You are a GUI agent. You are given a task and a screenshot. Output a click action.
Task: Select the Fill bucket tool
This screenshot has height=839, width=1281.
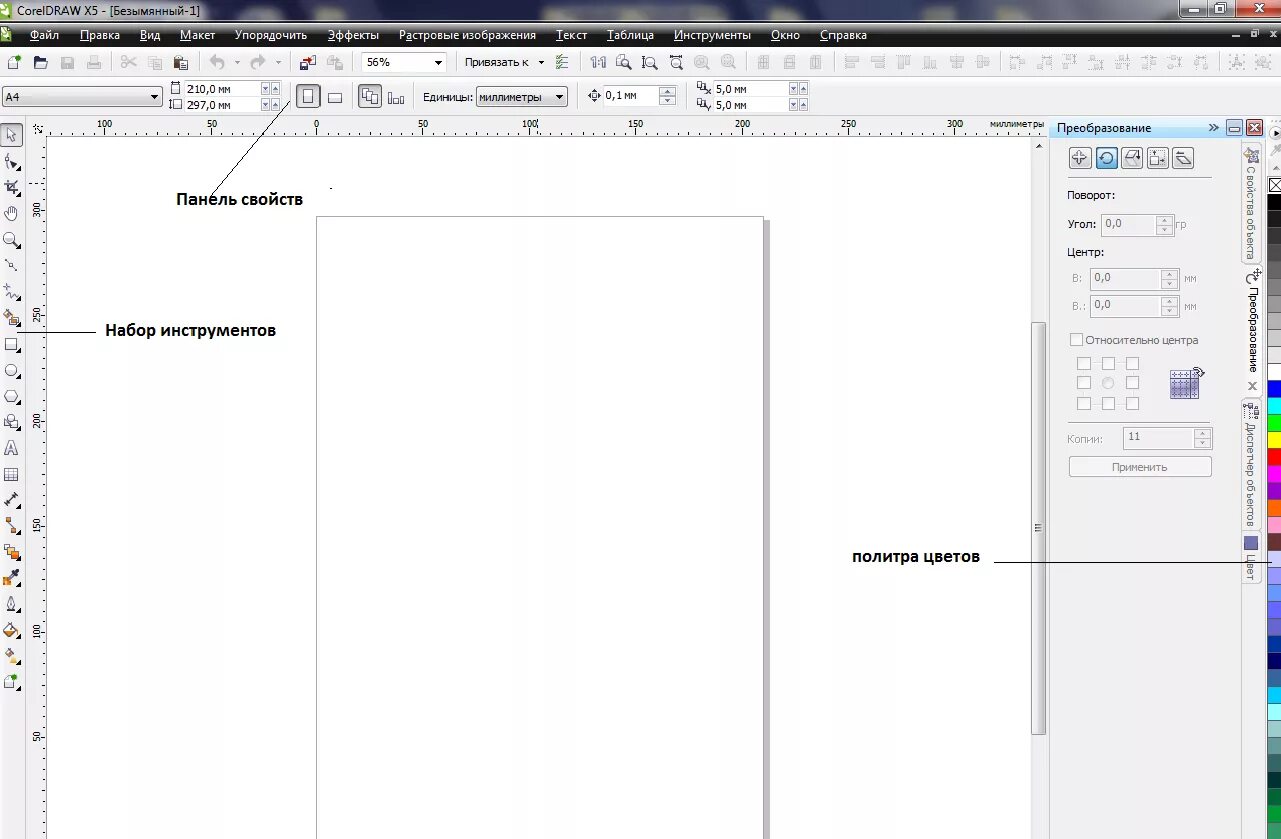[12, 631]
